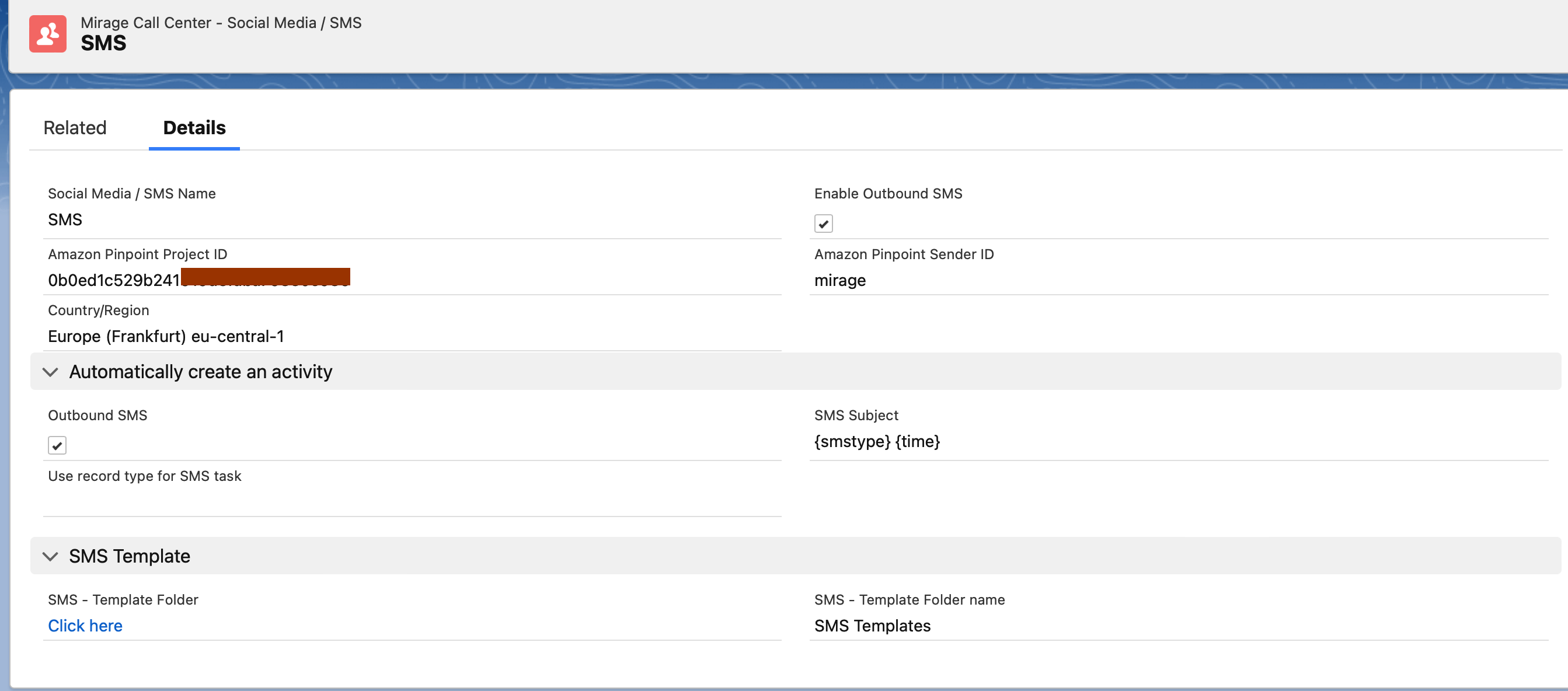This screenshot has width=1568, height=691.
Task: Click the Amazon Pinpoint Project ID label
Action: [x=138, y=254]
